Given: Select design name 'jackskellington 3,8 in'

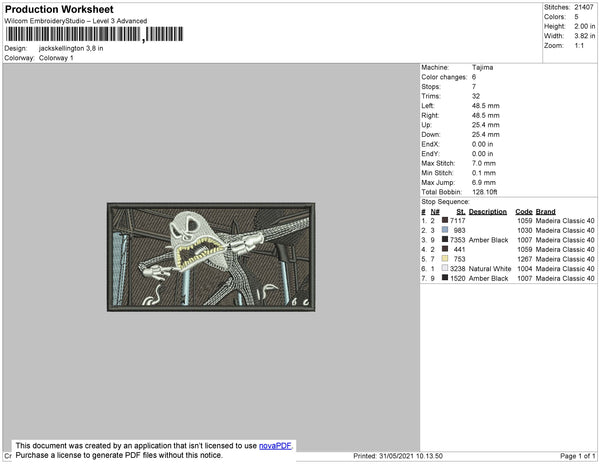Looking at the screenshot, I should tap(71, 49).
